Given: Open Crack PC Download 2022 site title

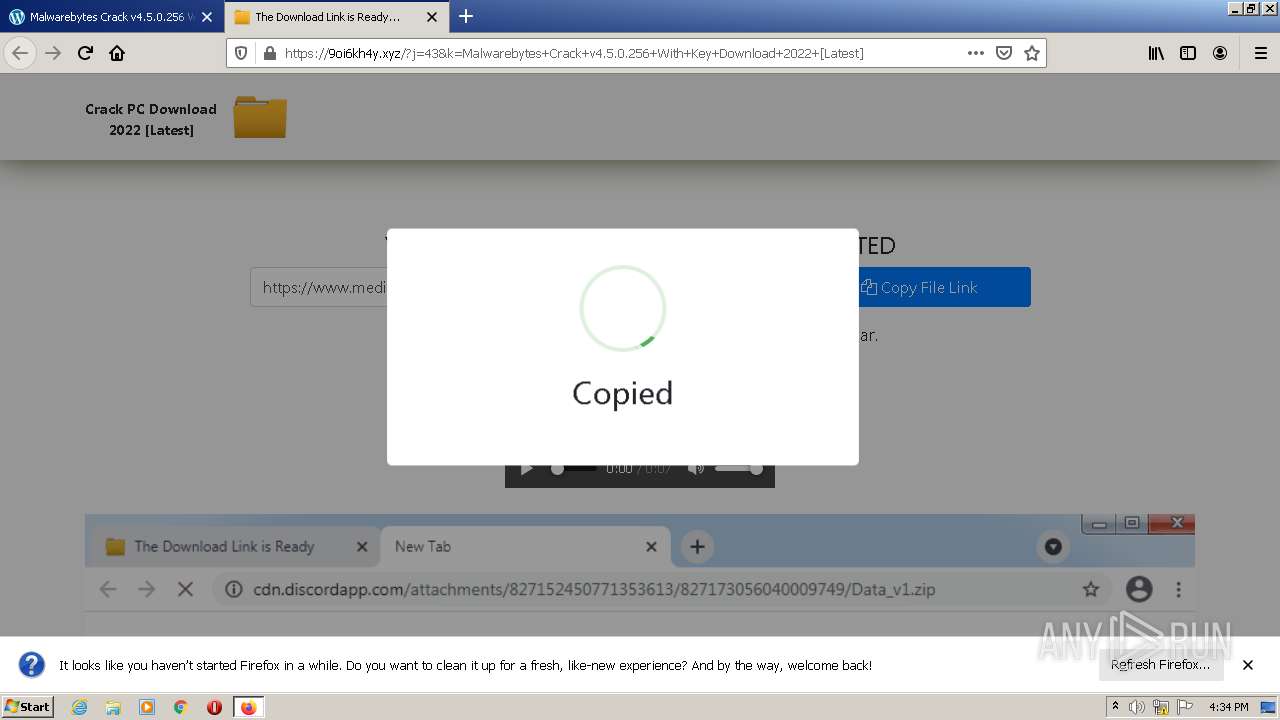Looking at the screenshot, I should coord(151,119).
